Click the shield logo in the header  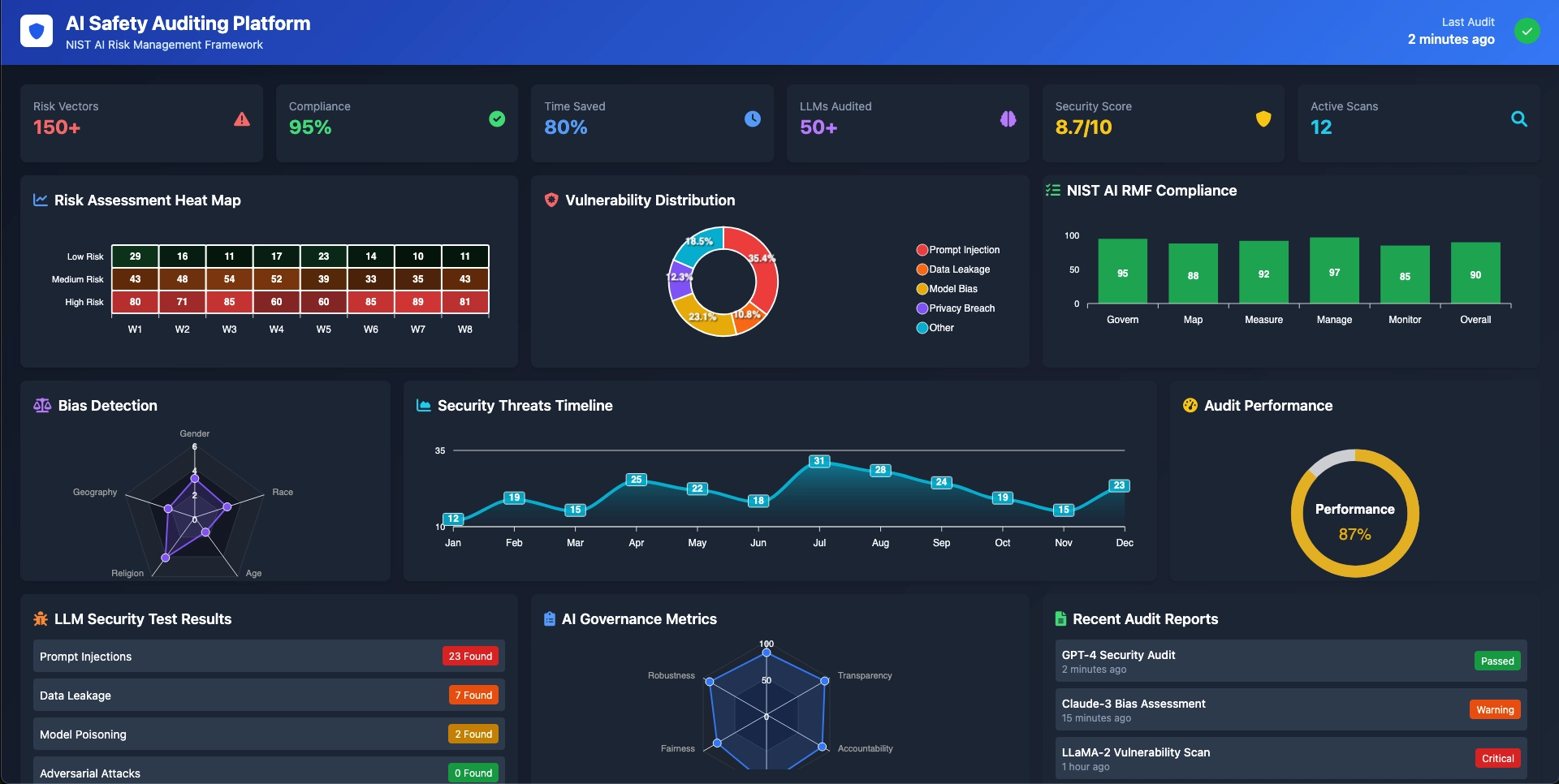(36, 32)
